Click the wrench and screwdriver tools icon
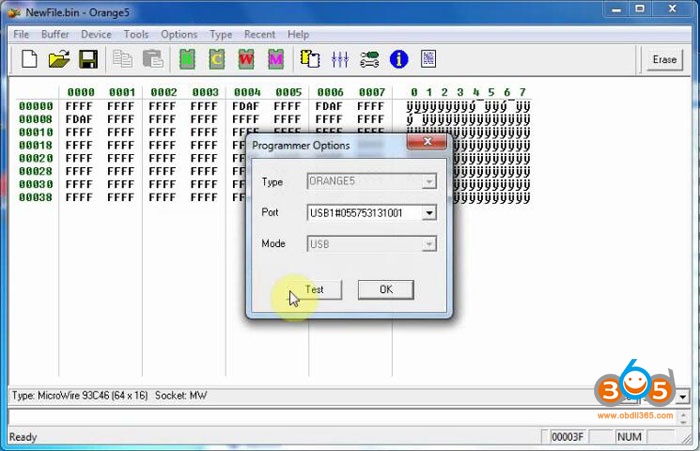 pos(369,59)
